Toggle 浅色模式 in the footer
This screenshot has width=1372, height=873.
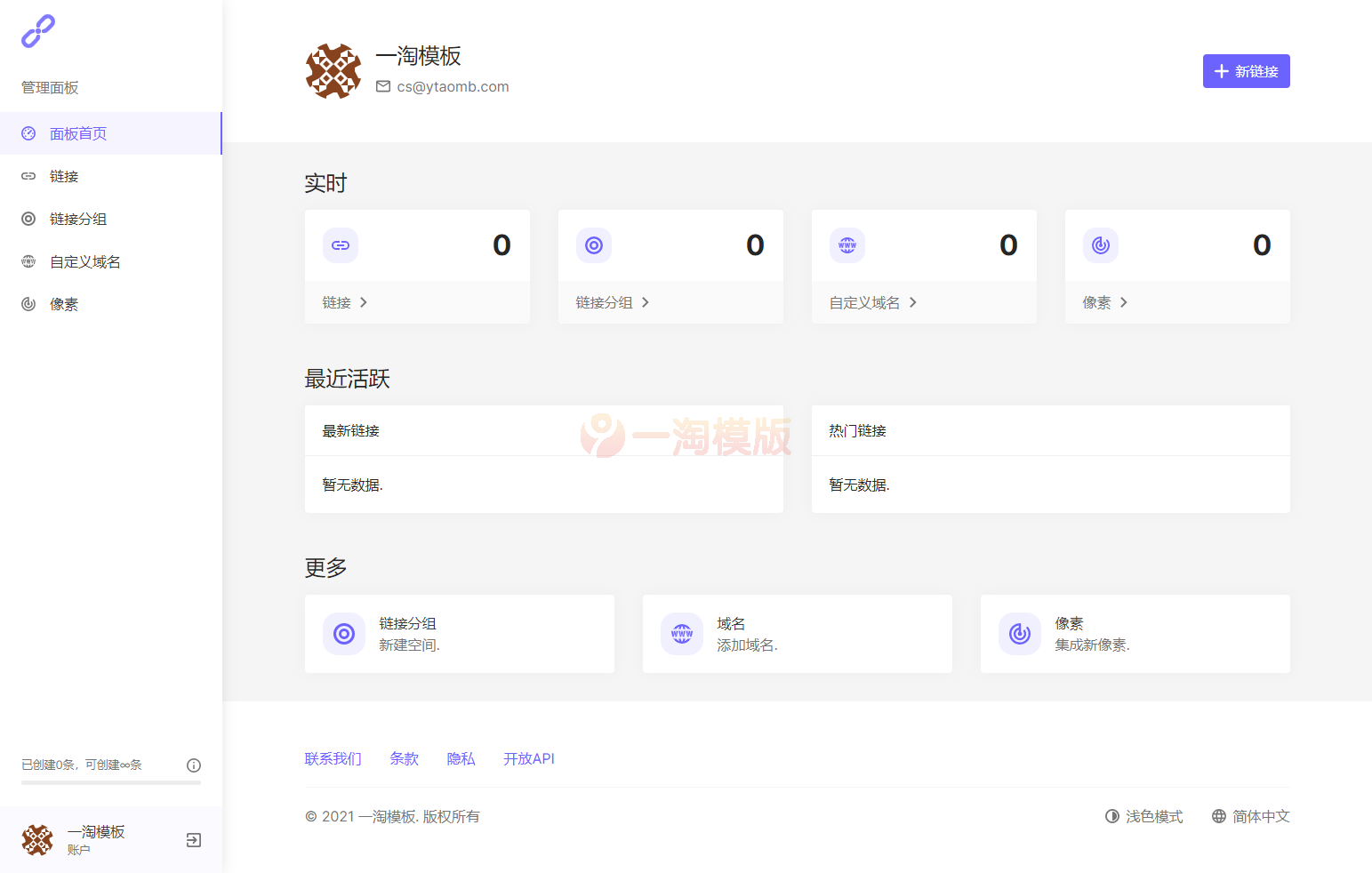1143,816
